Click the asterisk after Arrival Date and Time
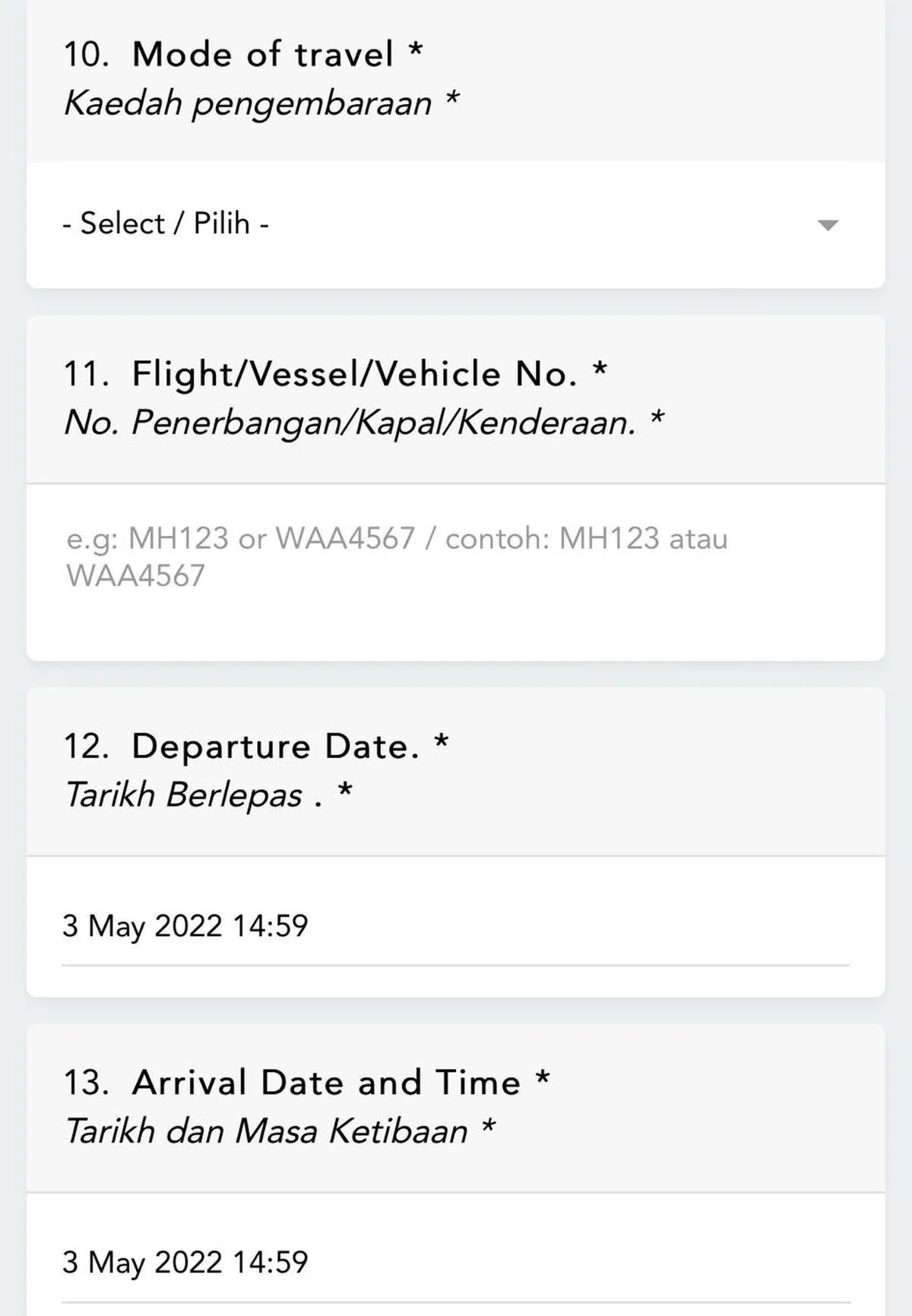 coord(543,1078)
